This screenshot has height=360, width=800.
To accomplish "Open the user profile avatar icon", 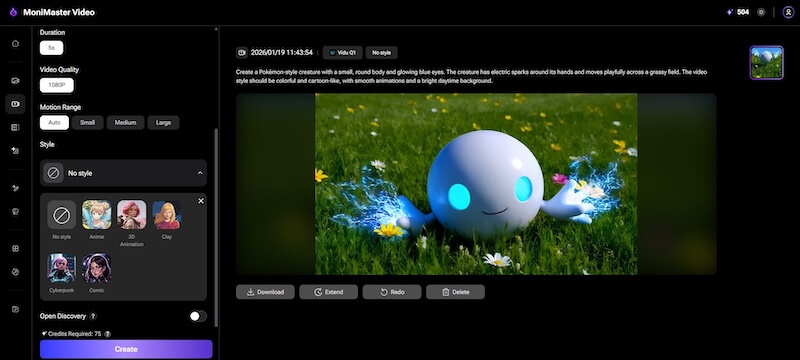I will [788, 12].
